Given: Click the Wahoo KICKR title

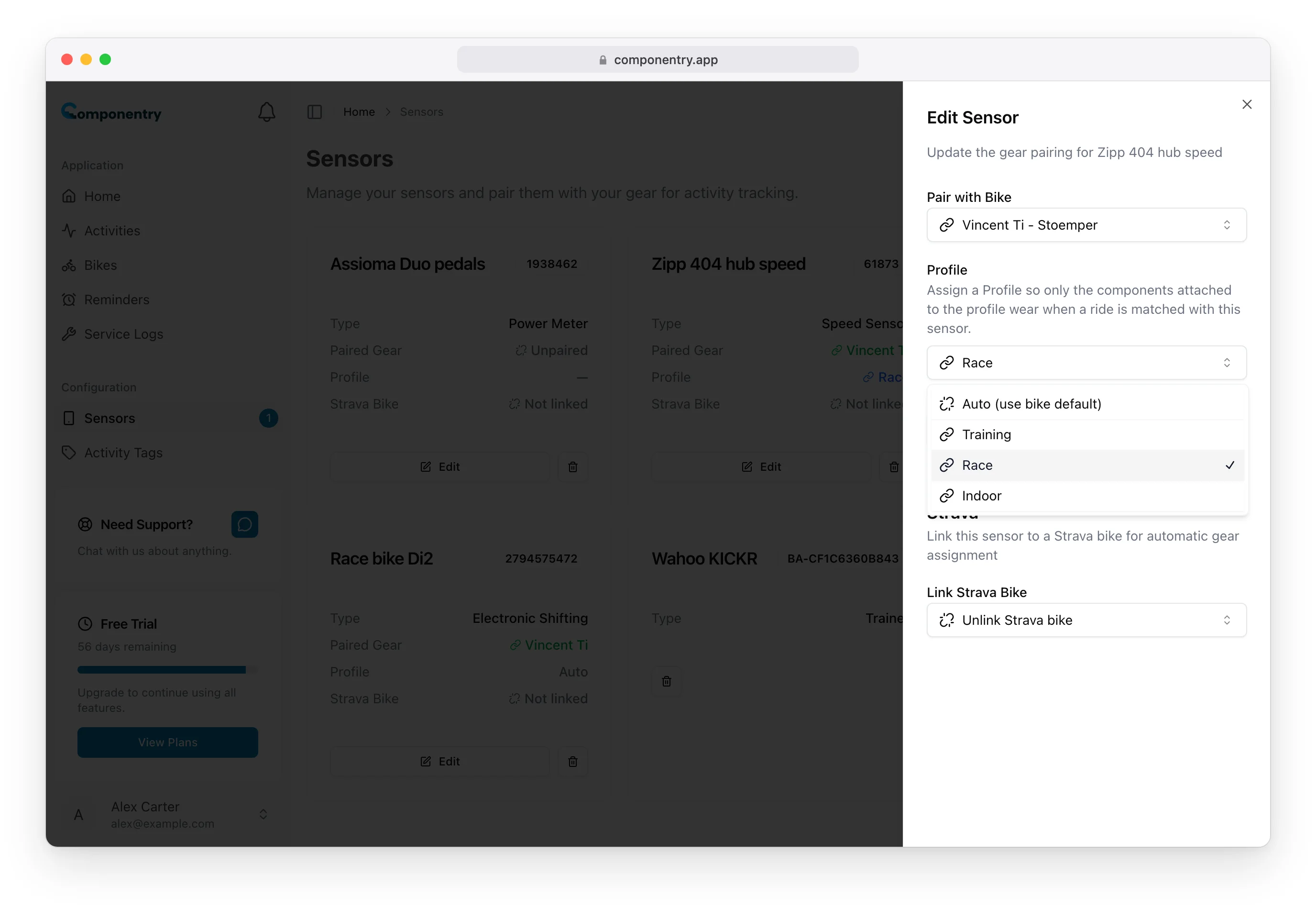Looking at the screenshot, I should coord(704,559).
